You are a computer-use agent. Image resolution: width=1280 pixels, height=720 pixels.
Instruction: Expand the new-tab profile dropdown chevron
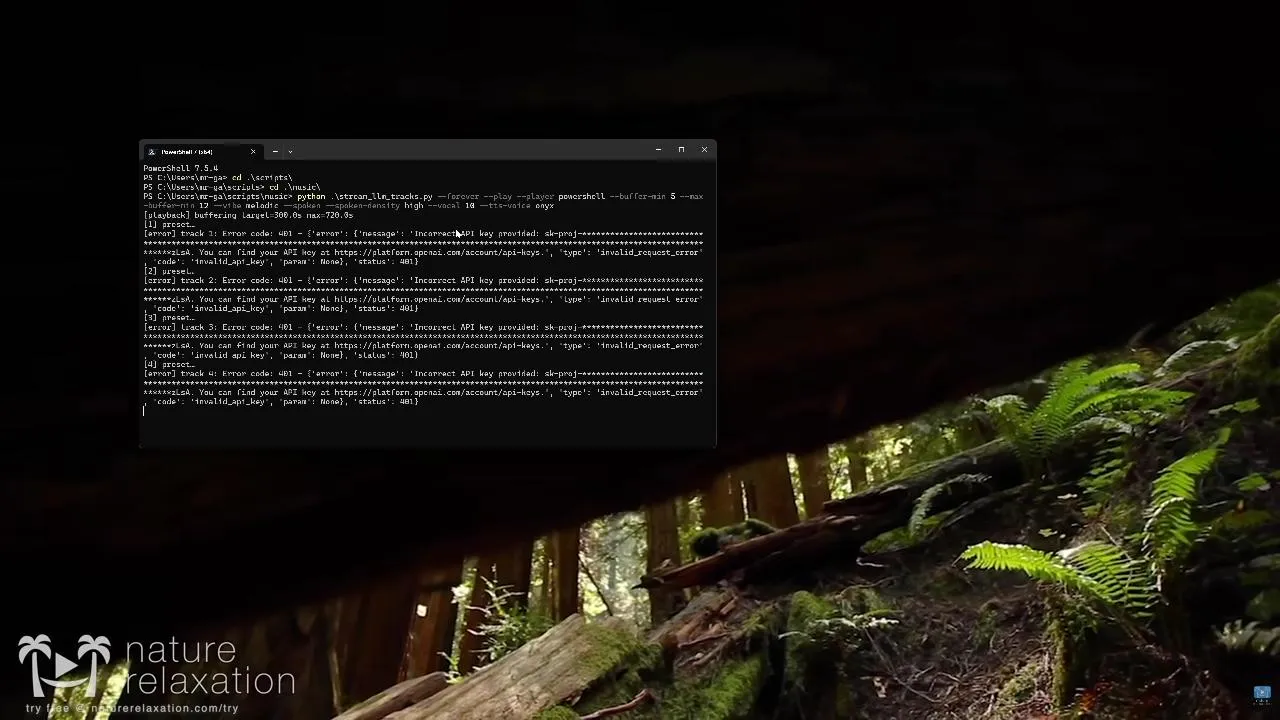290,152
